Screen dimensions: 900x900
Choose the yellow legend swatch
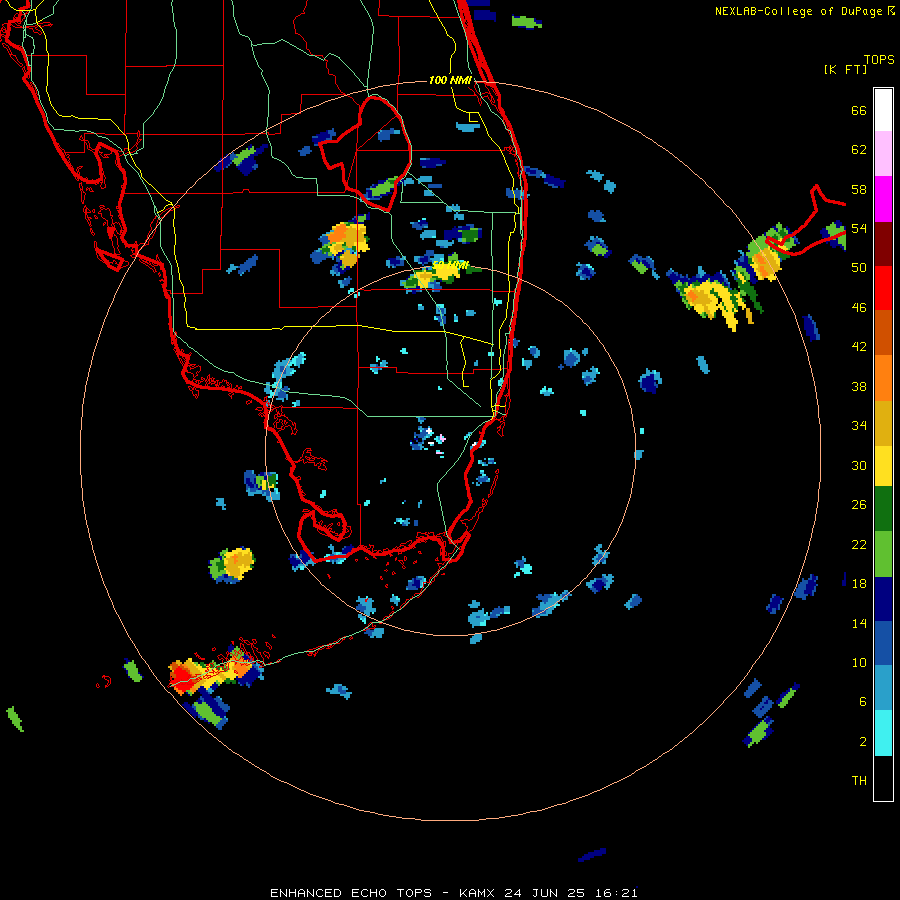[x=883, y=466]
